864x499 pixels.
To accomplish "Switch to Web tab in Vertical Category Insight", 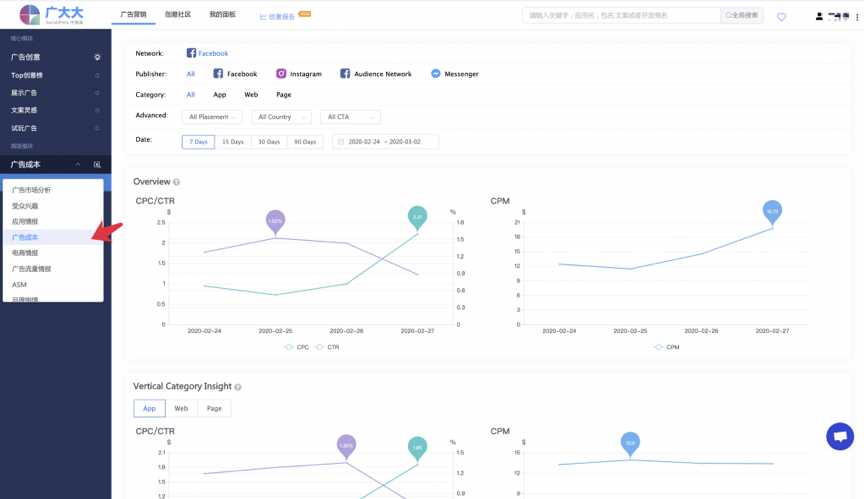I will pos(181,408).
